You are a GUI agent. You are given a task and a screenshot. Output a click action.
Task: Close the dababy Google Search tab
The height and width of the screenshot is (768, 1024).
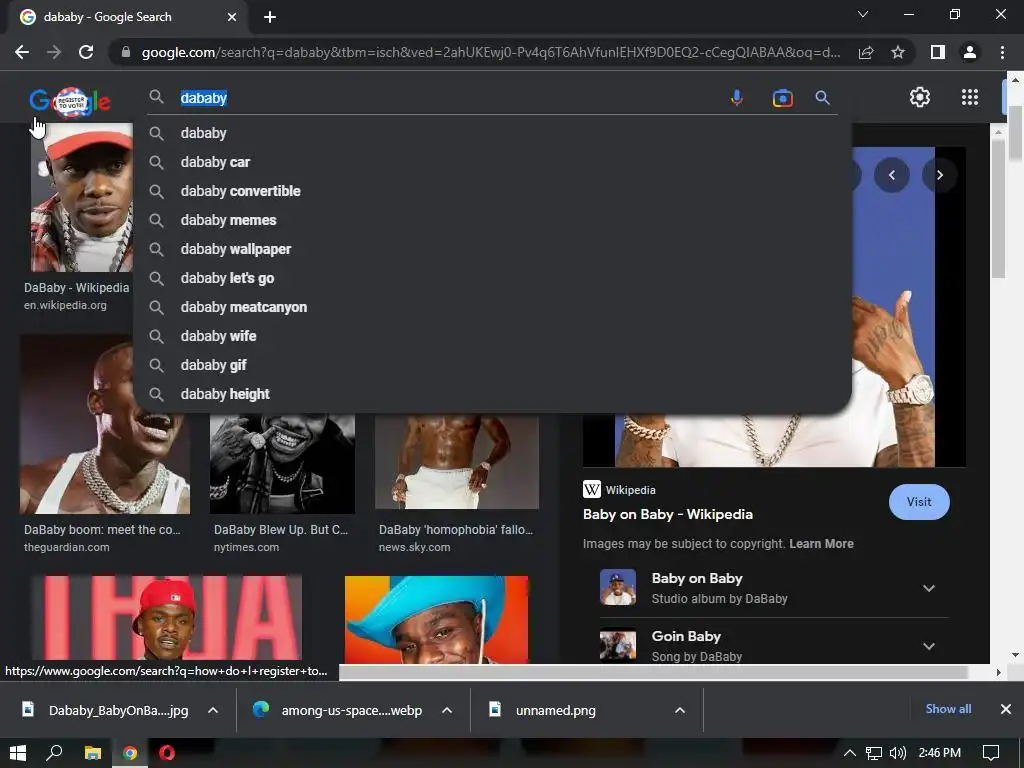[232, 17]
